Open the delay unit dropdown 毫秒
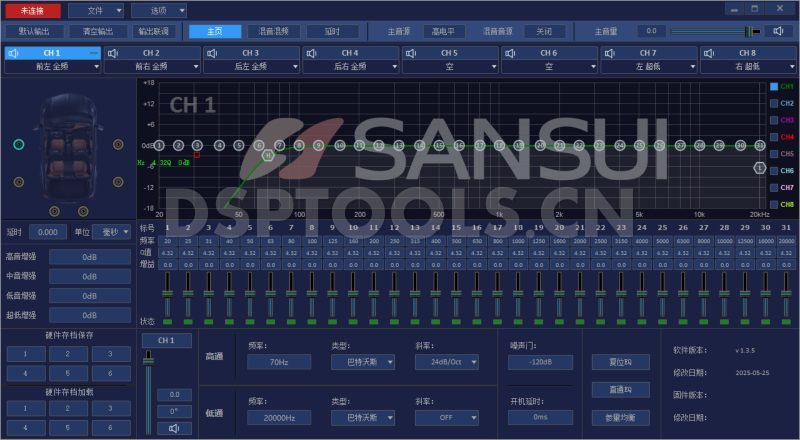Viewport: 800px width, 440px height. (112, 232)
